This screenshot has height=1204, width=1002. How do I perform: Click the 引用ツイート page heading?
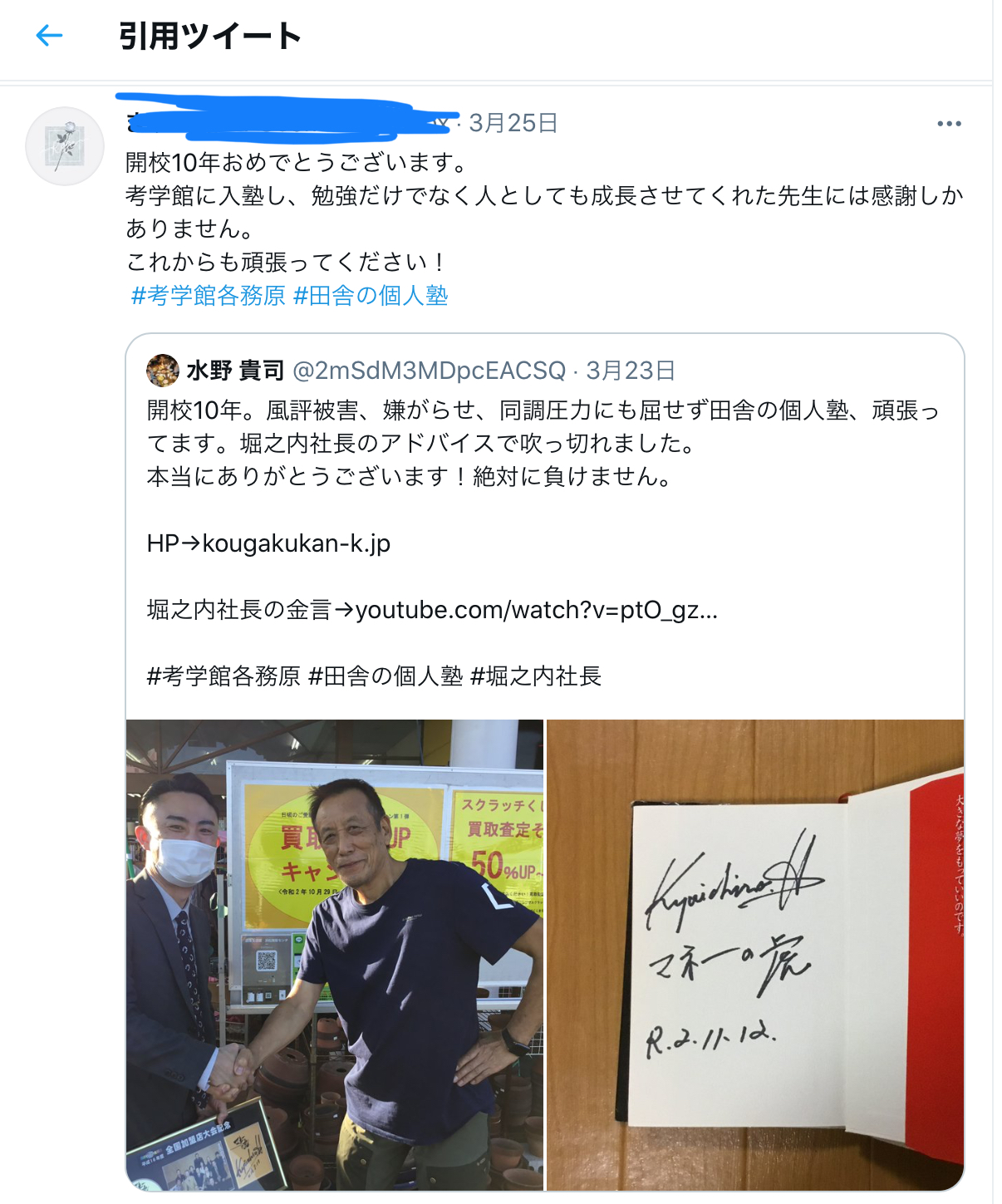point(209,36)
